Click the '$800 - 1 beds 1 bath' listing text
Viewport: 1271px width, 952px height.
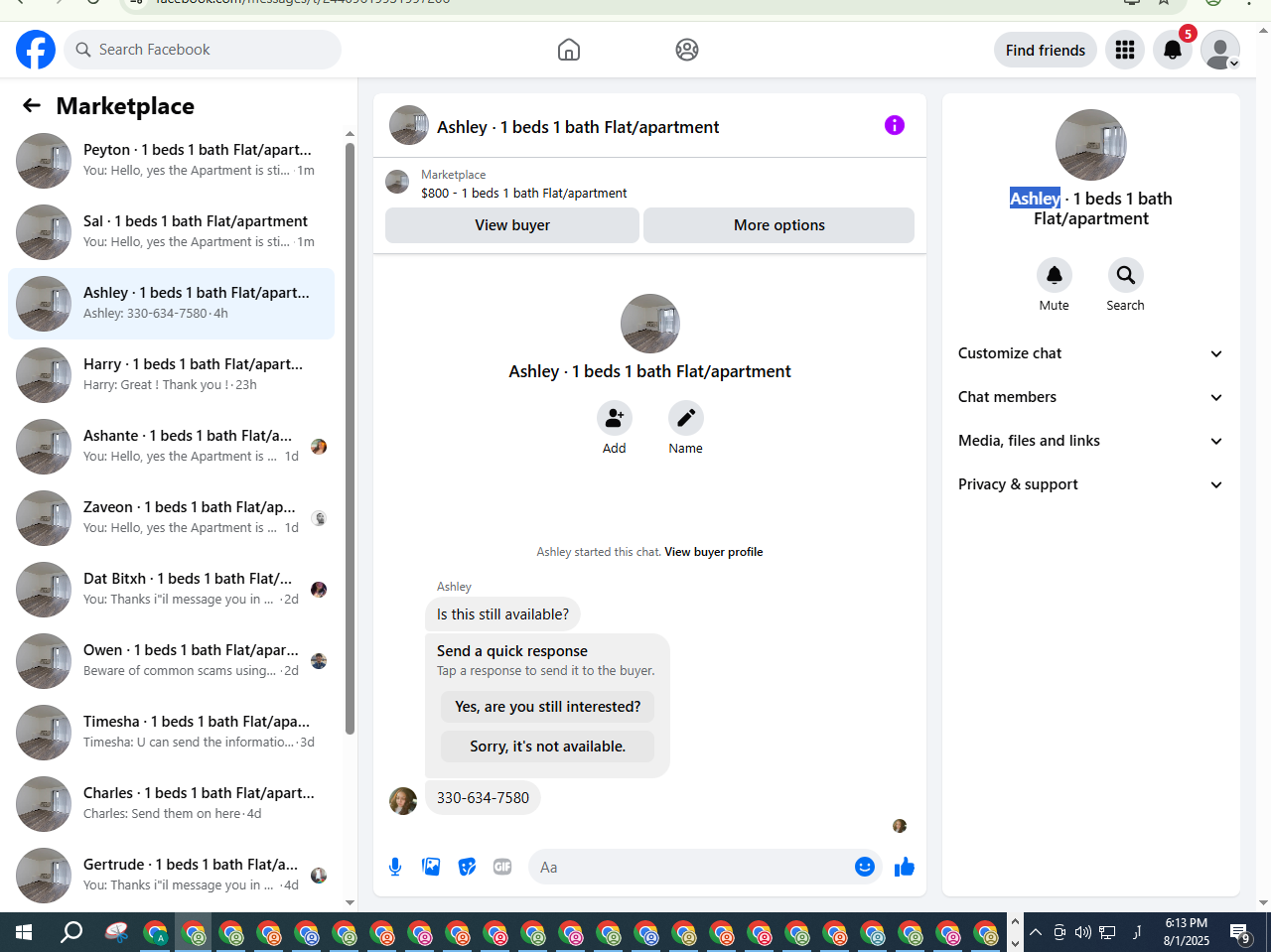click(x=524, y=194)
